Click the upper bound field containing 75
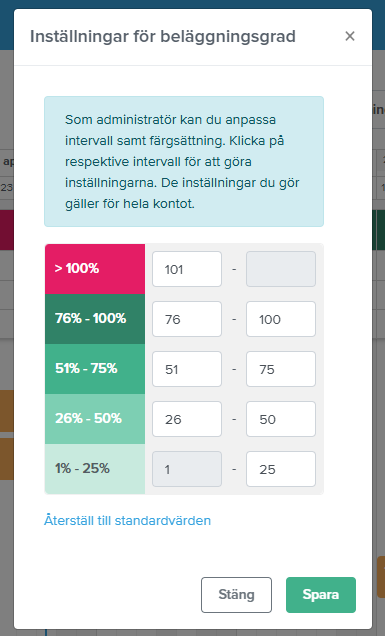This screenshot has width=385, height=636. pos(281,369)
